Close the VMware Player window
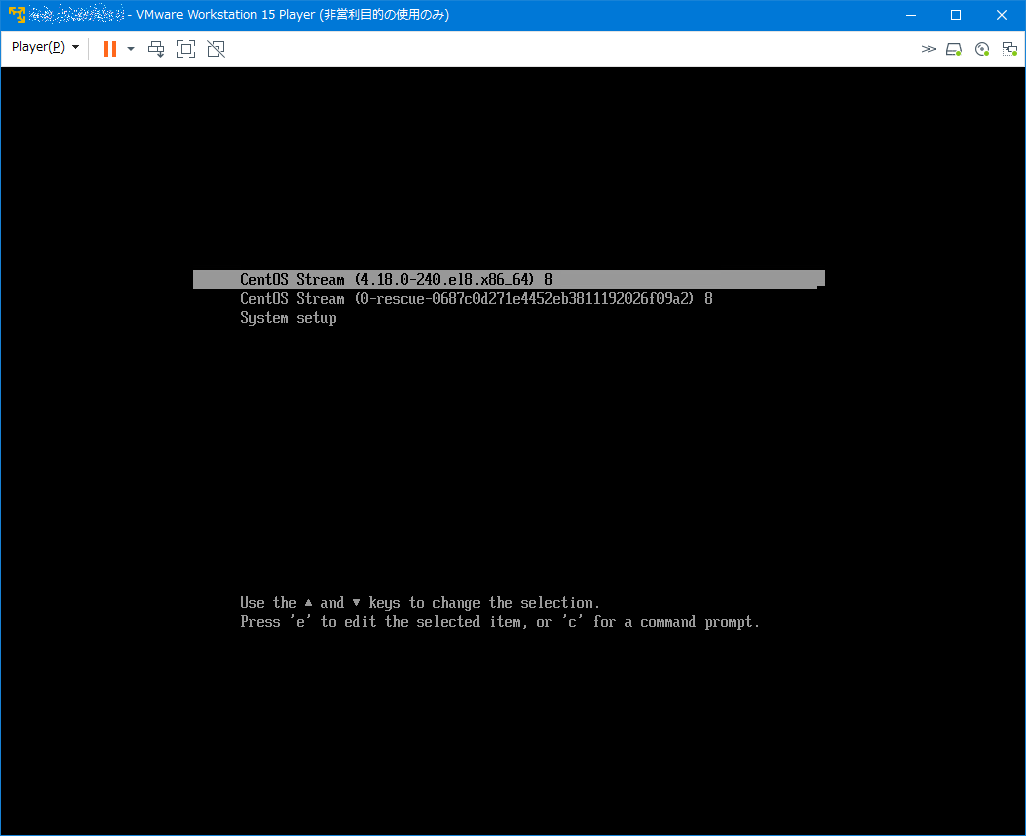Image resolution: width=1026 pixels, height=836 pixels. [x=1002, y=15]
